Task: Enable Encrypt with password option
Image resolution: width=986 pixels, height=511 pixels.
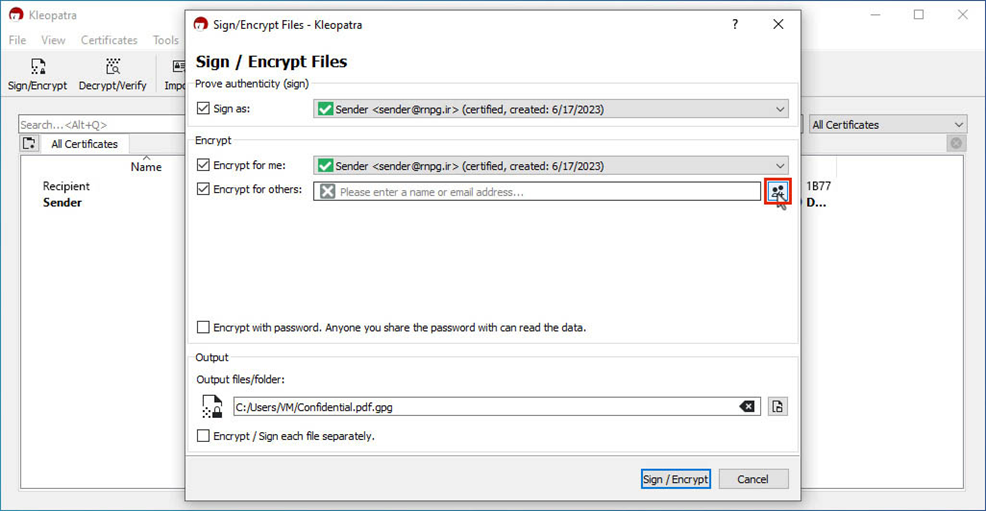Action: tap(203, 327)
